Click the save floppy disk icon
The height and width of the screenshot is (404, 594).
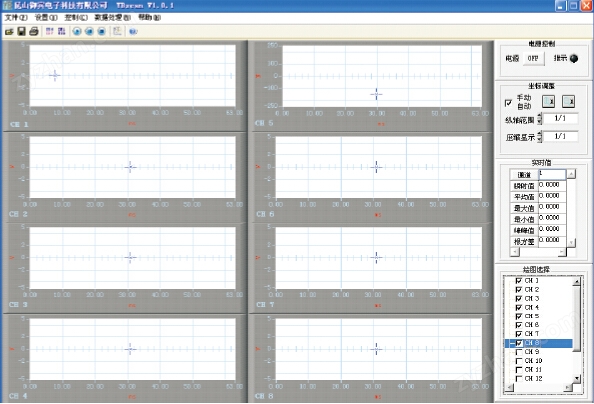click(22, 31)
